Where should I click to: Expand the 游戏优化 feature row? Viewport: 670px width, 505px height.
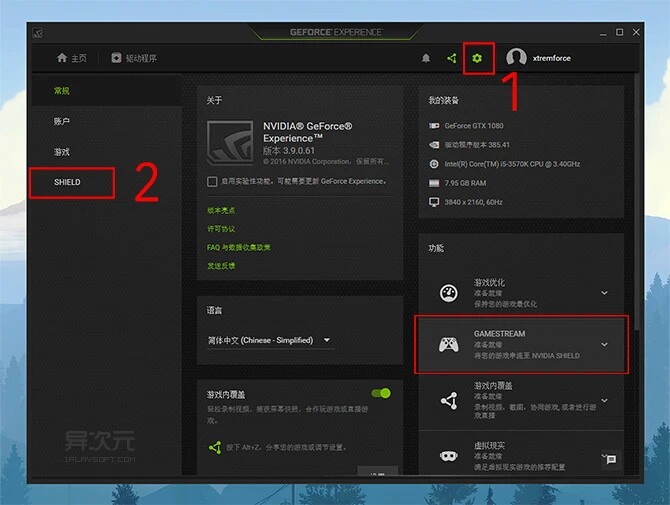(604, 293)
